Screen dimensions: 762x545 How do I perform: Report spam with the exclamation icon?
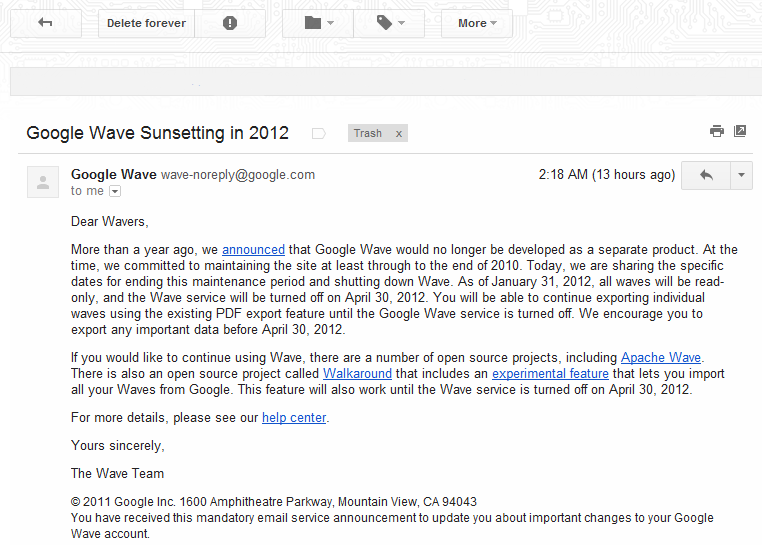[230, 23]
